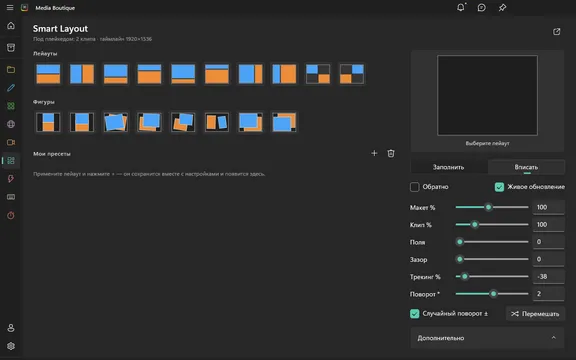
Task: Click the Макет % value field
Action: click(548, 207)
